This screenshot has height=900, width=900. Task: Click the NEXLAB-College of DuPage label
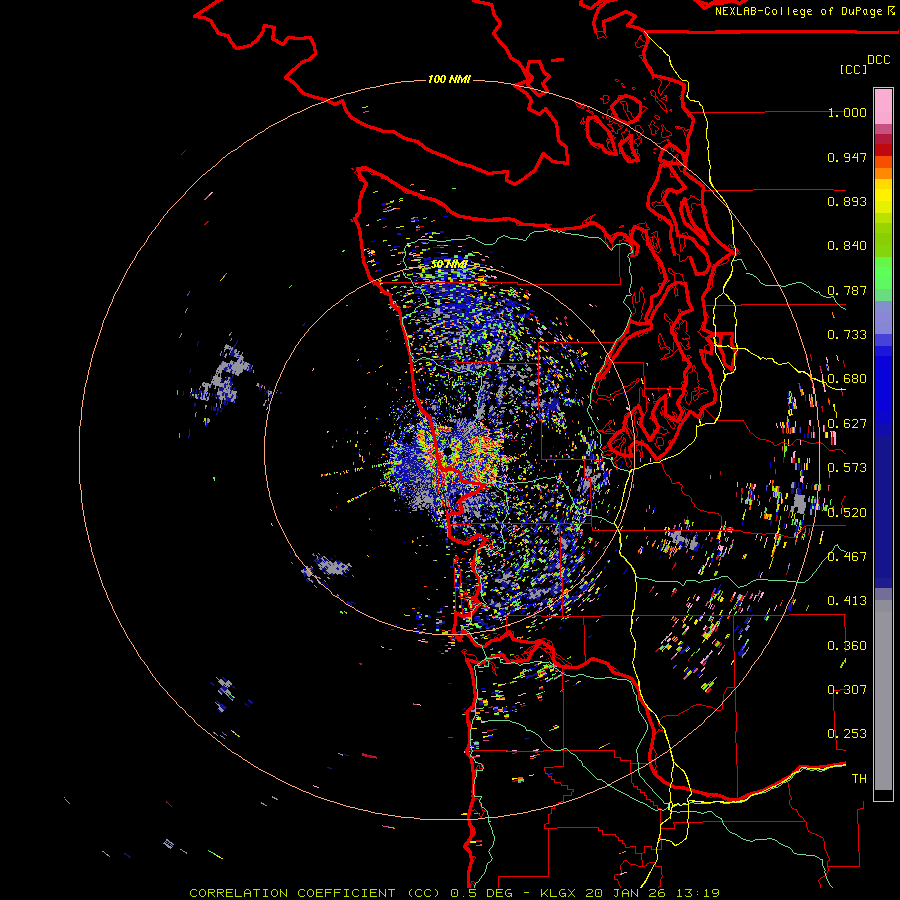click(x=805, y=11)
